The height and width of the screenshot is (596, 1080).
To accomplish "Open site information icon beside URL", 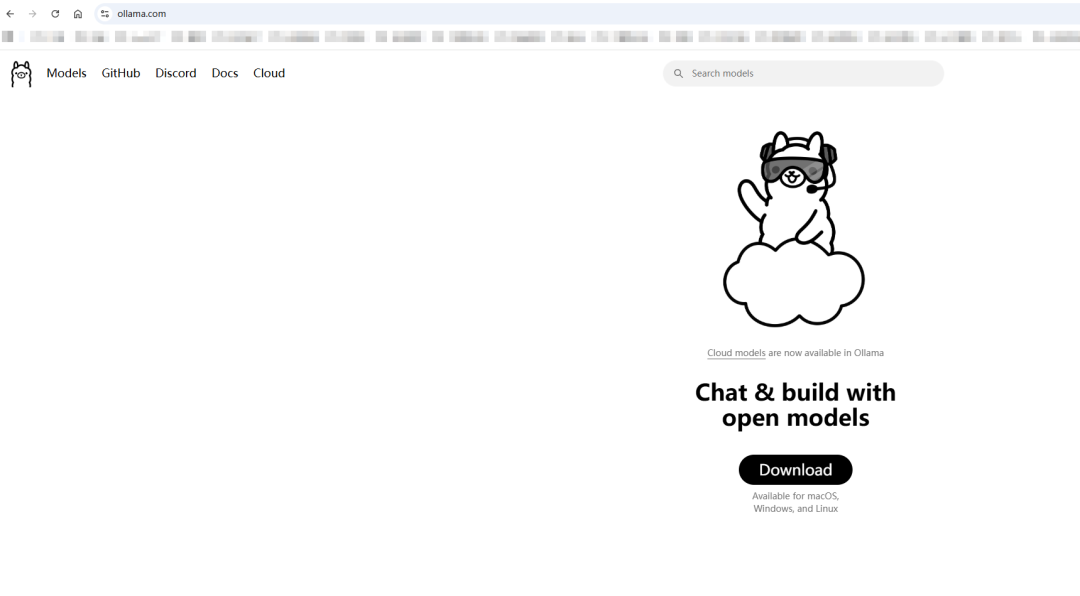I will pyautogui.click(x=104, y=14).
